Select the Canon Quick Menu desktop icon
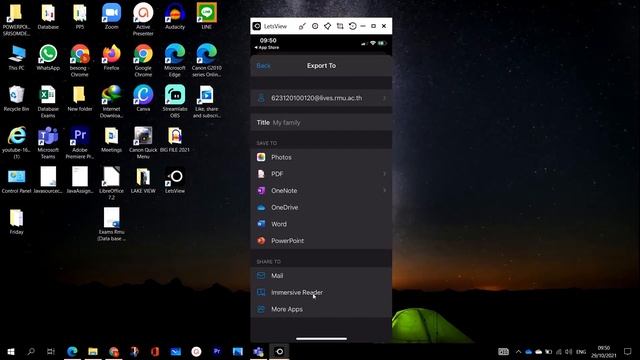Screen dimensions: 640x360 click(x=143, y=142)
